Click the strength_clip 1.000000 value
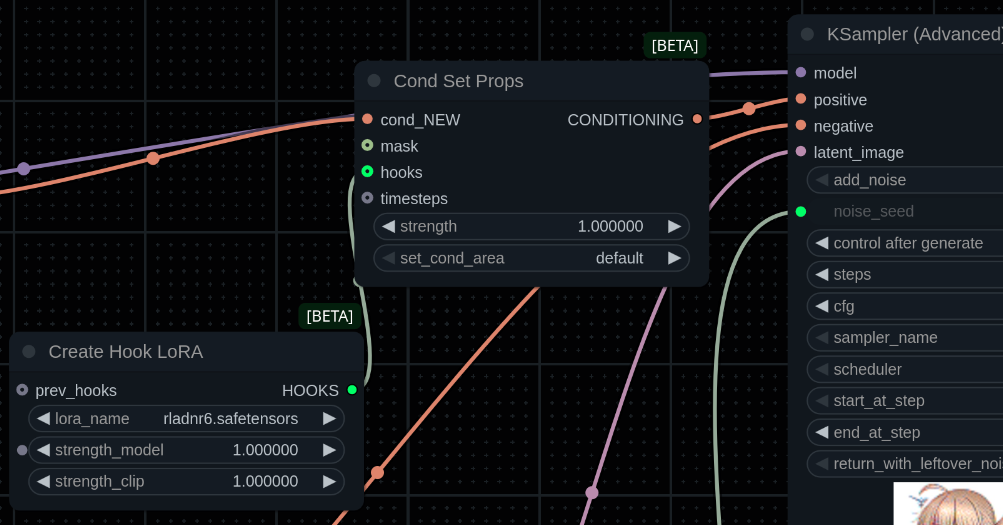The height and width of the screenshot is (525, 1003). [x=265, y=482]
